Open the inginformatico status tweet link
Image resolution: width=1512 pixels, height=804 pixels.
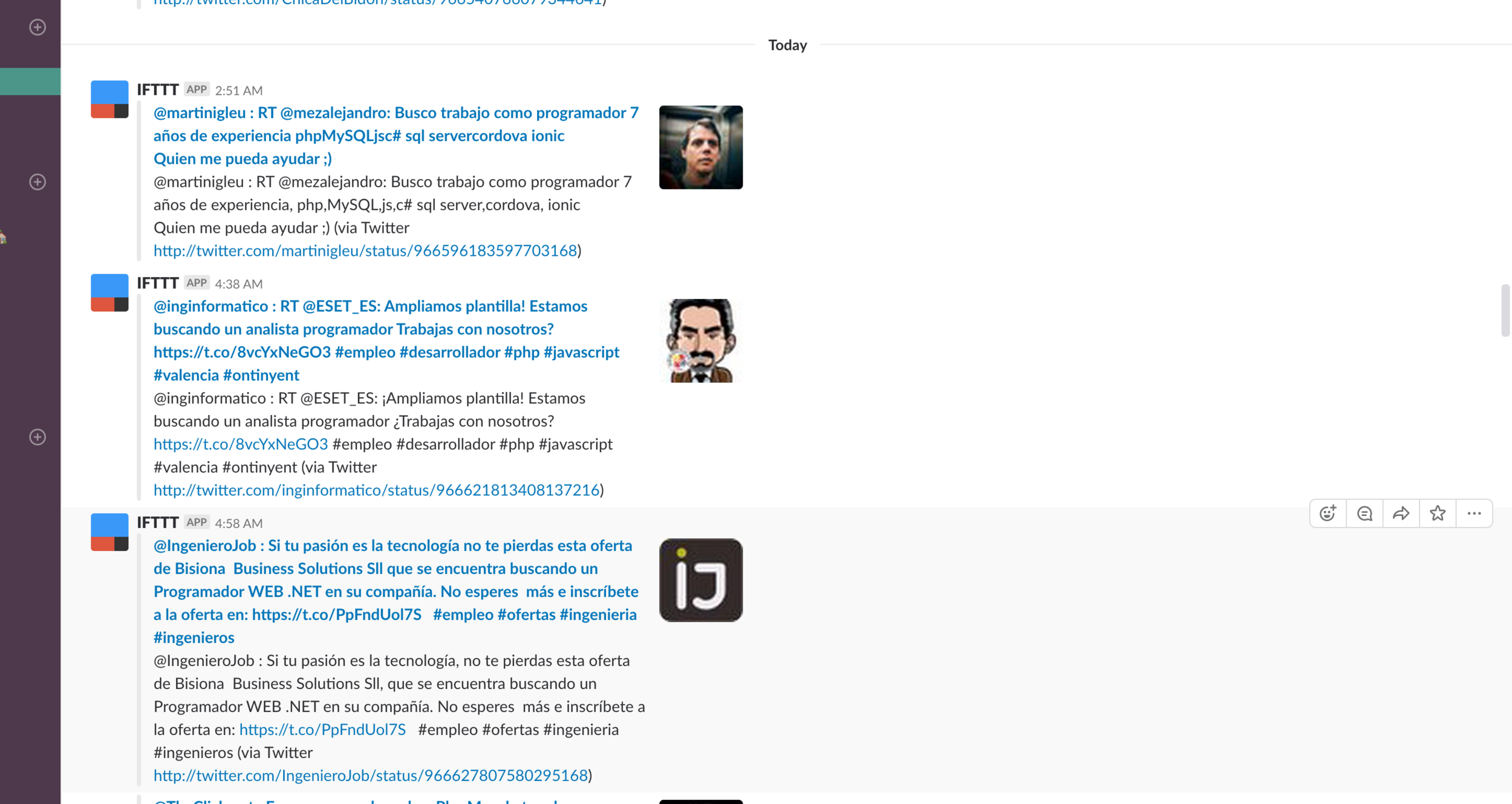pyautogui.click(x=376, y=490)
